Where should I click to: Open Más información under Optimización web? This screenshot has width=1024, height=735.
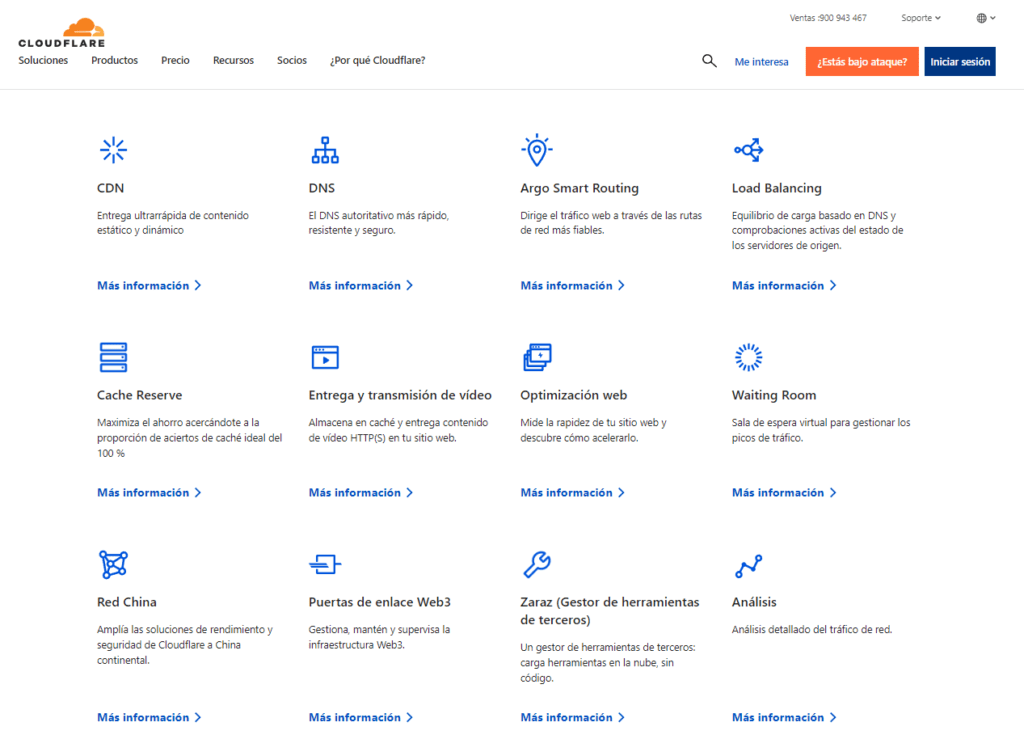pyautogui.click(x=572, y=493)
